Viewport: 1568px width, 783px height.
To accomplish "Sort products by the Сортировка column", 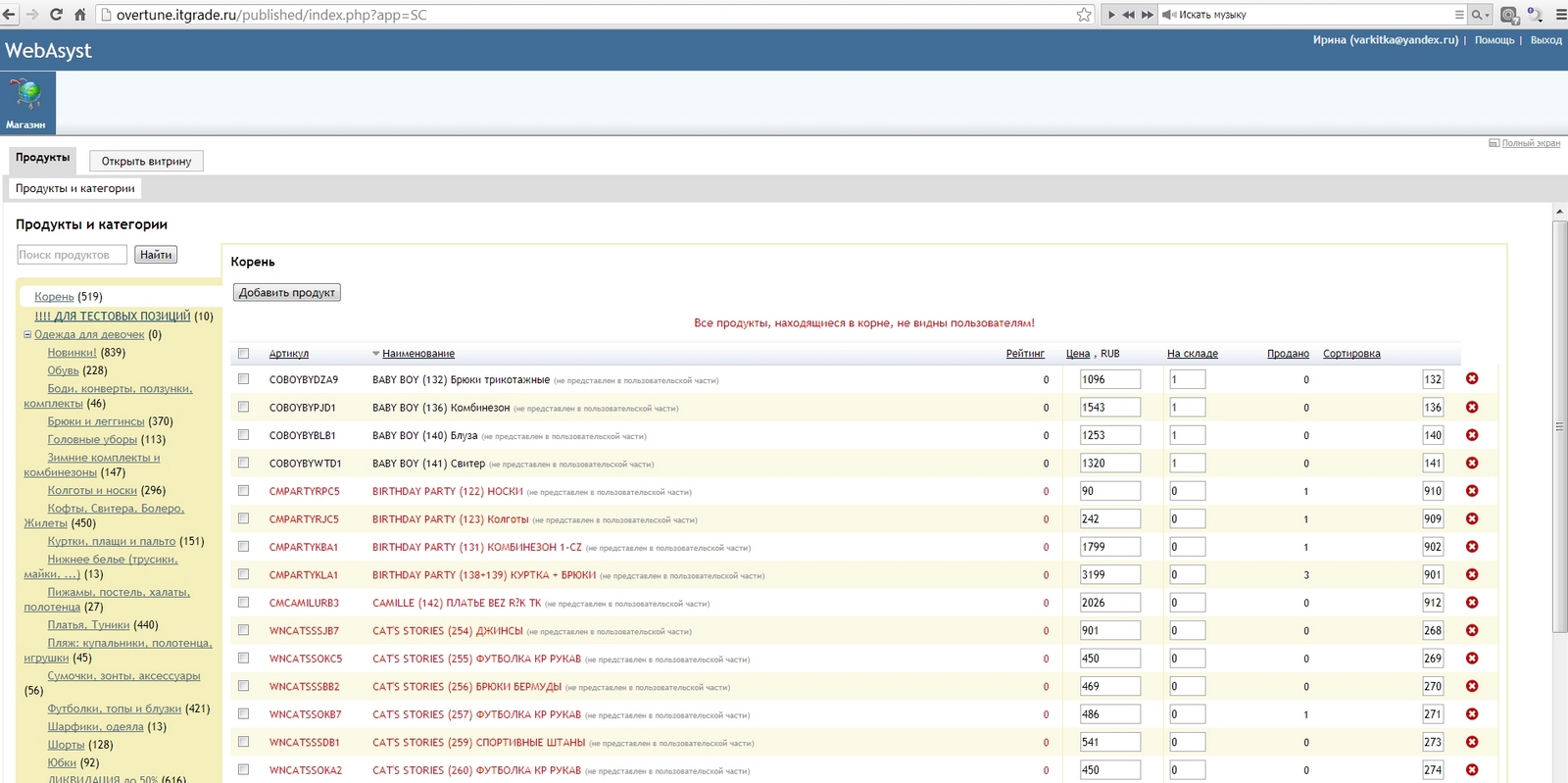I will [1351, 354].
